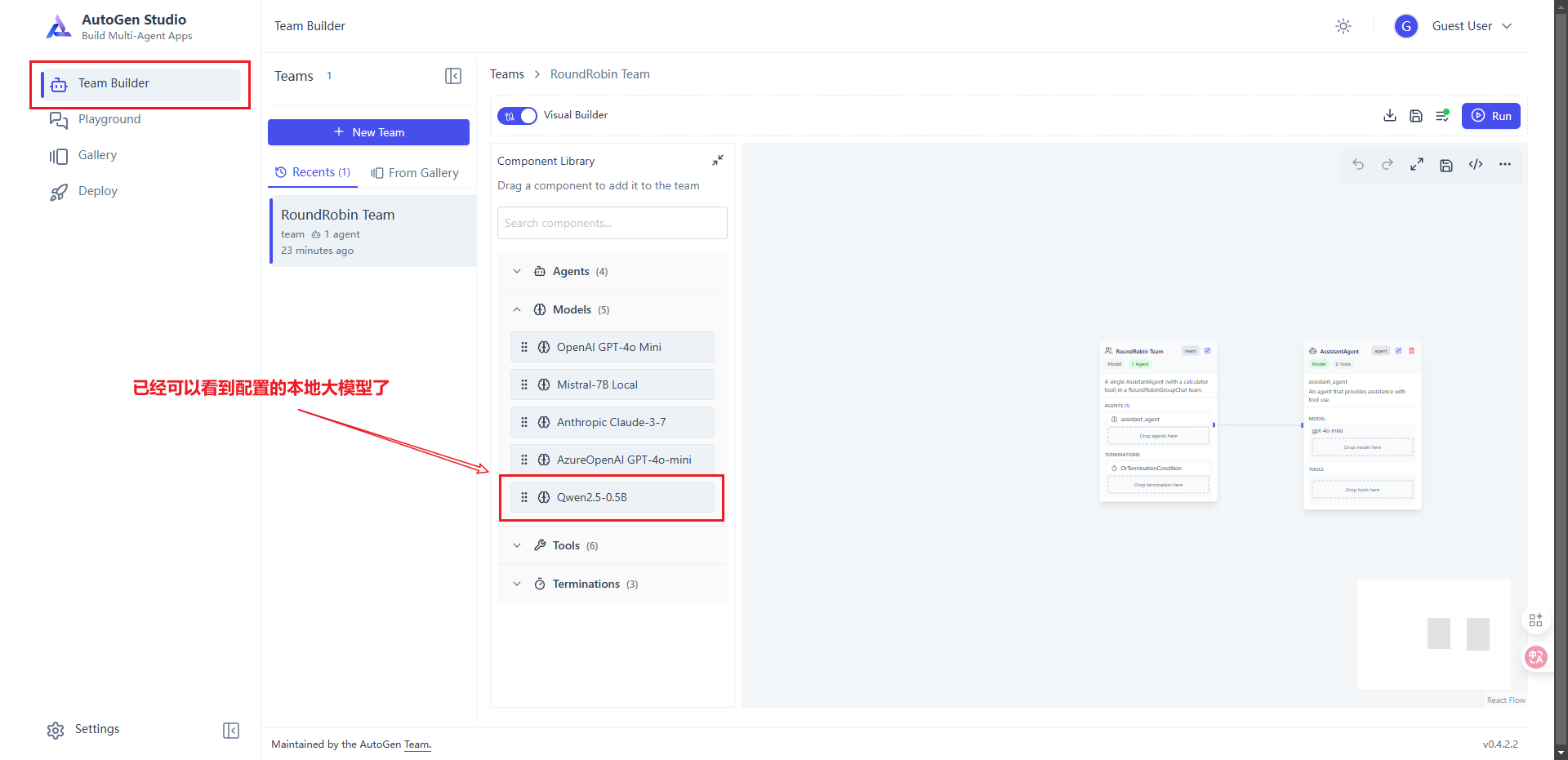Click the floating translate icon
The height and width of the screenshot is (760, 1568).
(x=1536, y=657)
